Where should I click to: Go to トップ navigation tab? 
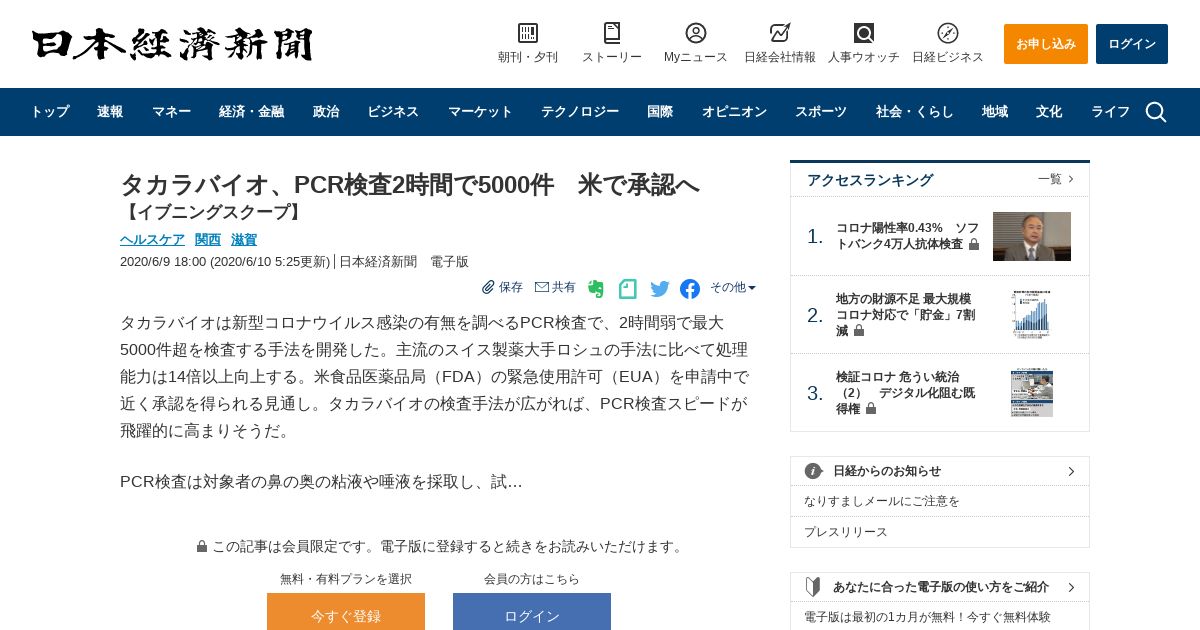50,112
